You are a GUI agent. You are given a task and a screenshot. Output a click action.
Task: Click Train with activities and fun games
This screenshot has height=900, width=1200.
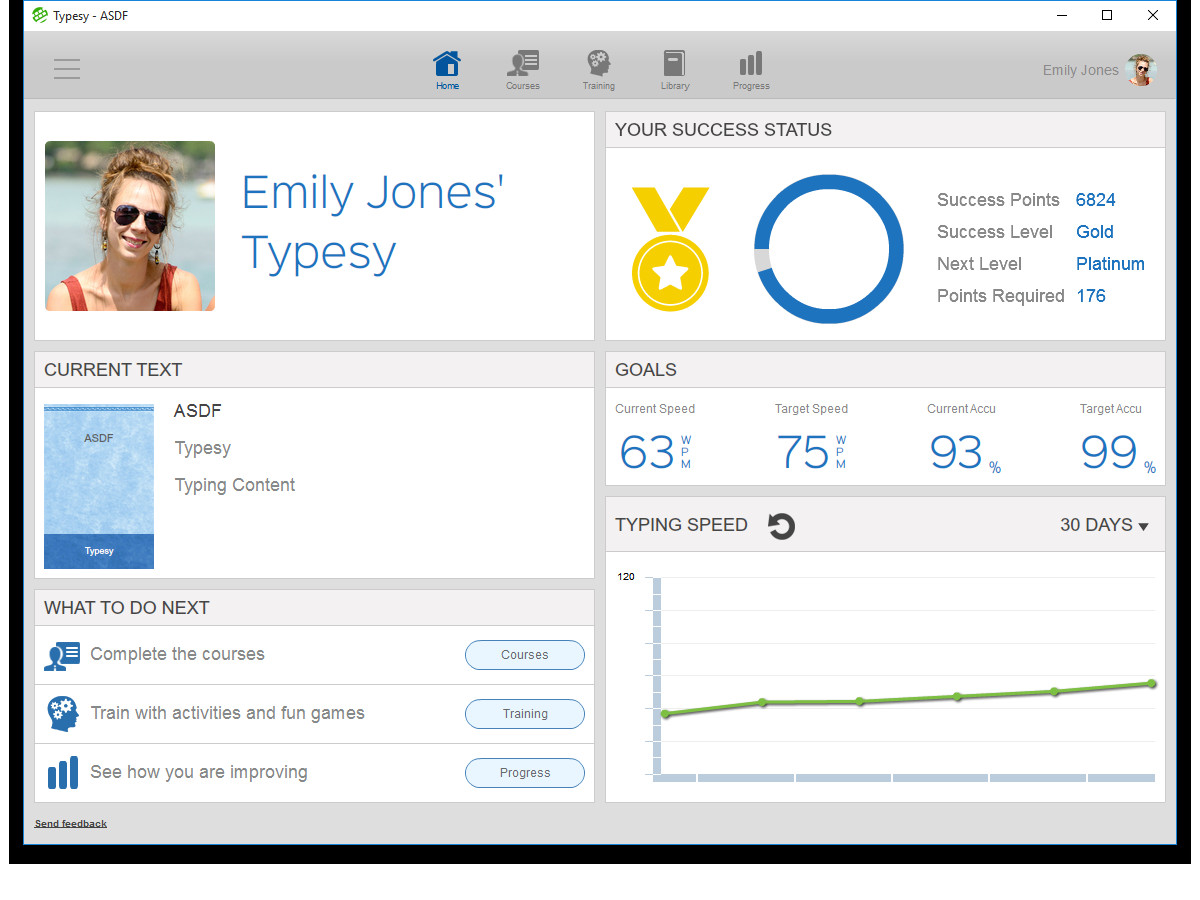228,713
